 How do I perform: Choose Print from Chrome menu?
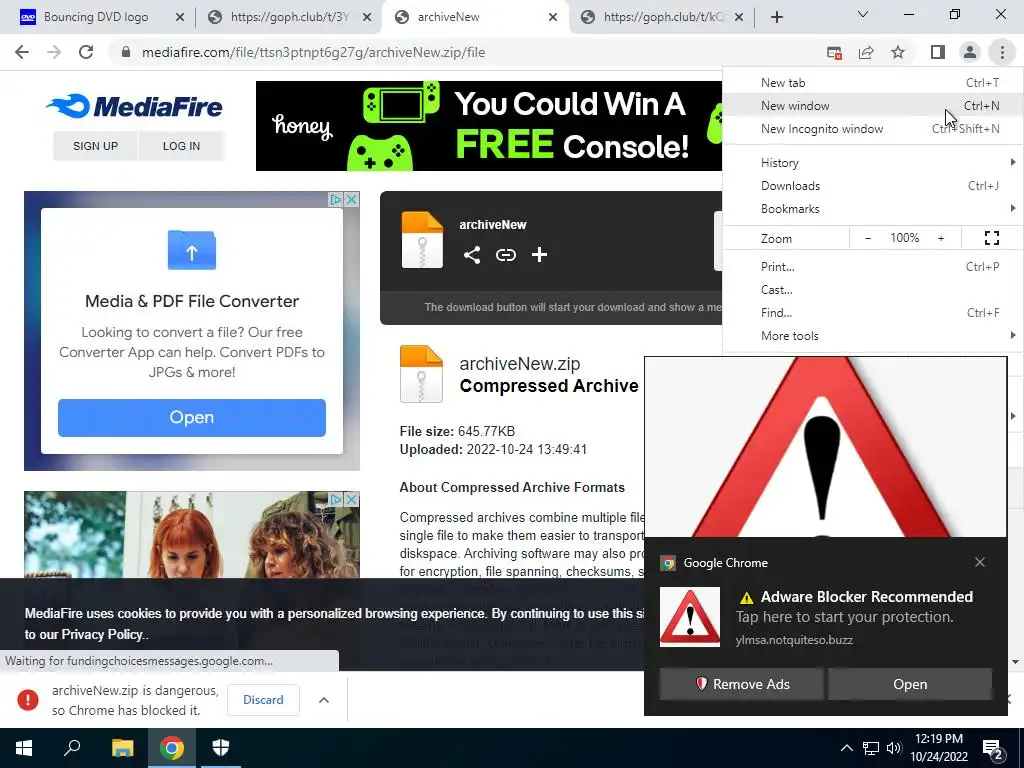(872, 266)
